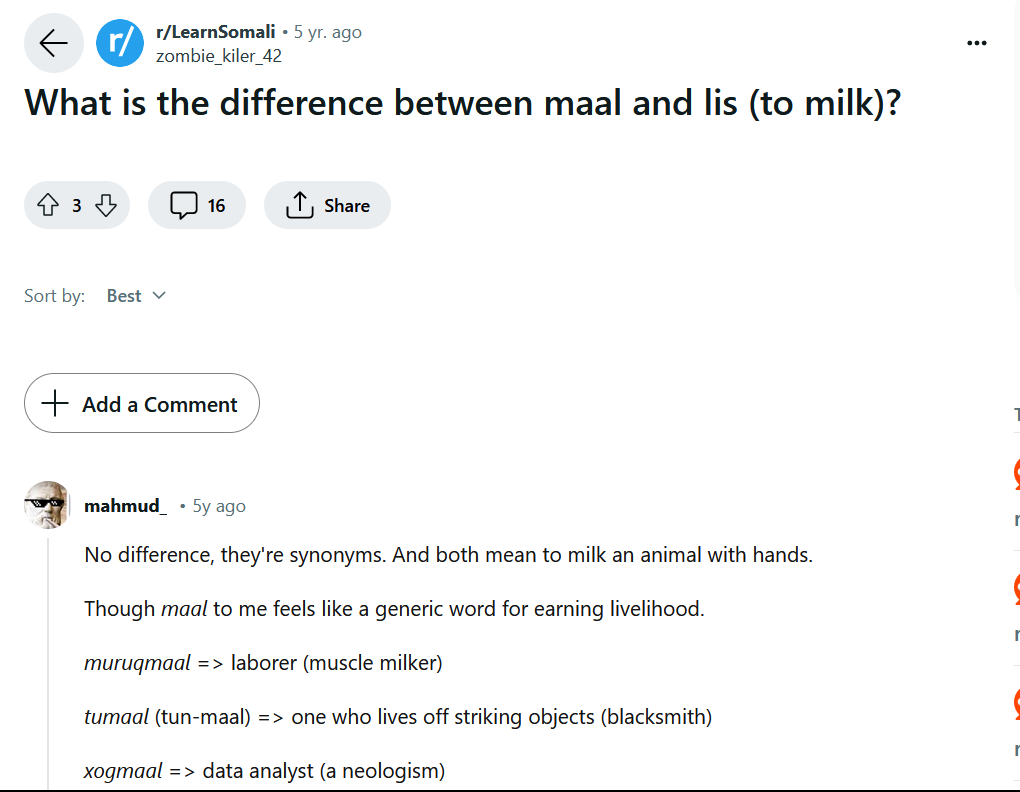Click the italic word tumaal in comment

coord(117,717)
